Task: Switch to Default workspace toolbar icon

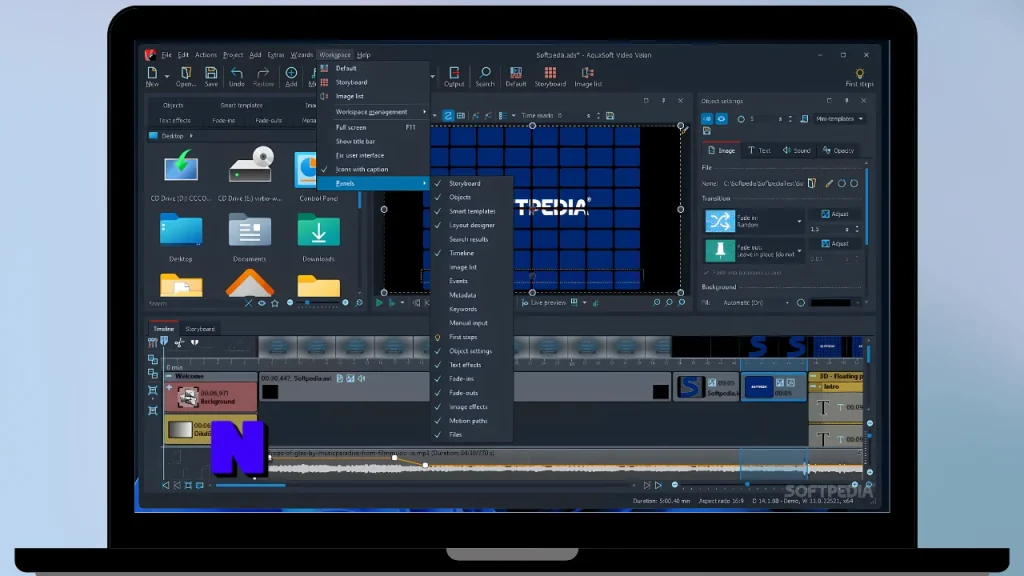Action: click(515, 73)
